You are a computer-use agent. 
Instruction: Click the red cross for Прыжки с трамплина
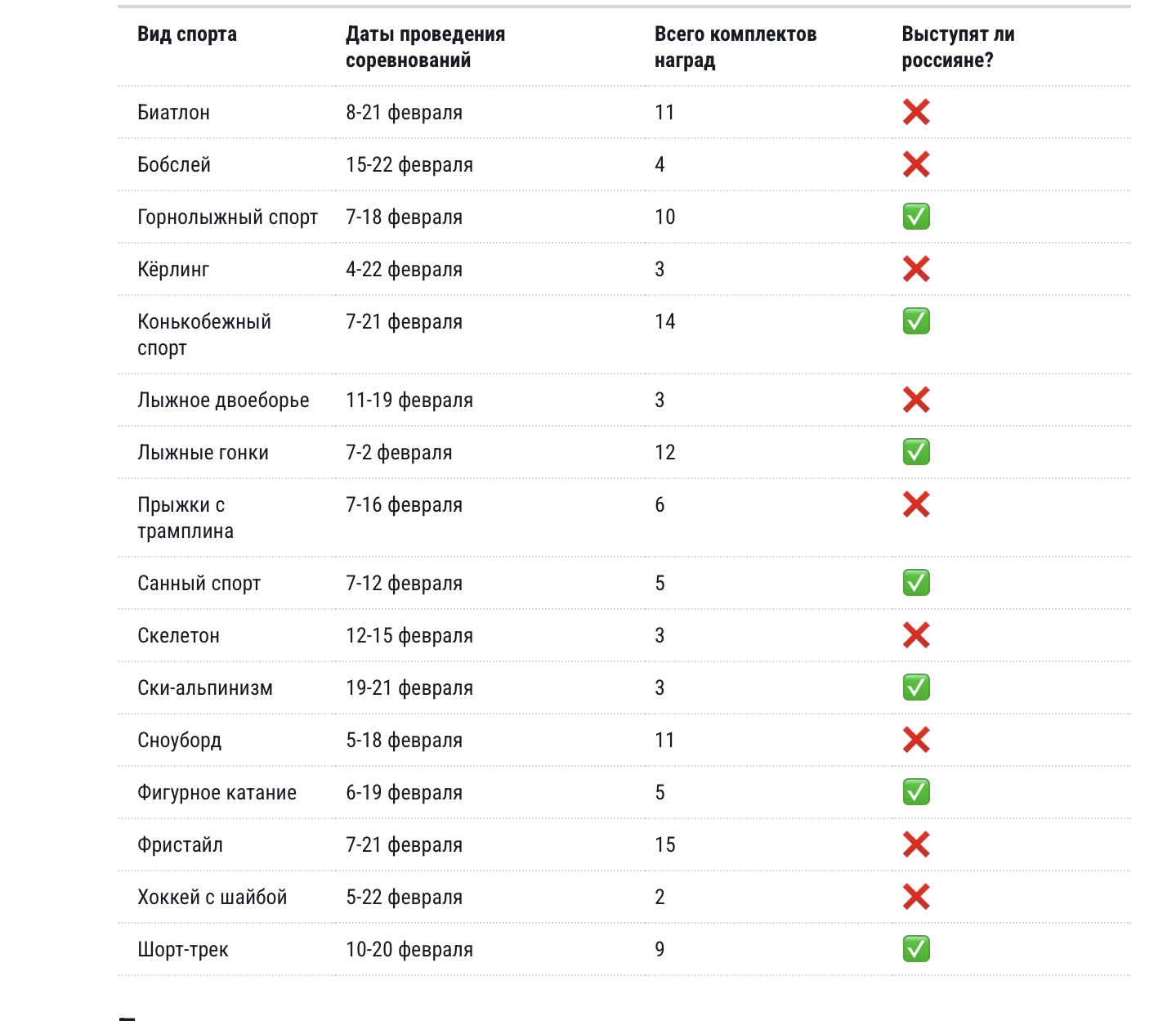coord(915,504)
